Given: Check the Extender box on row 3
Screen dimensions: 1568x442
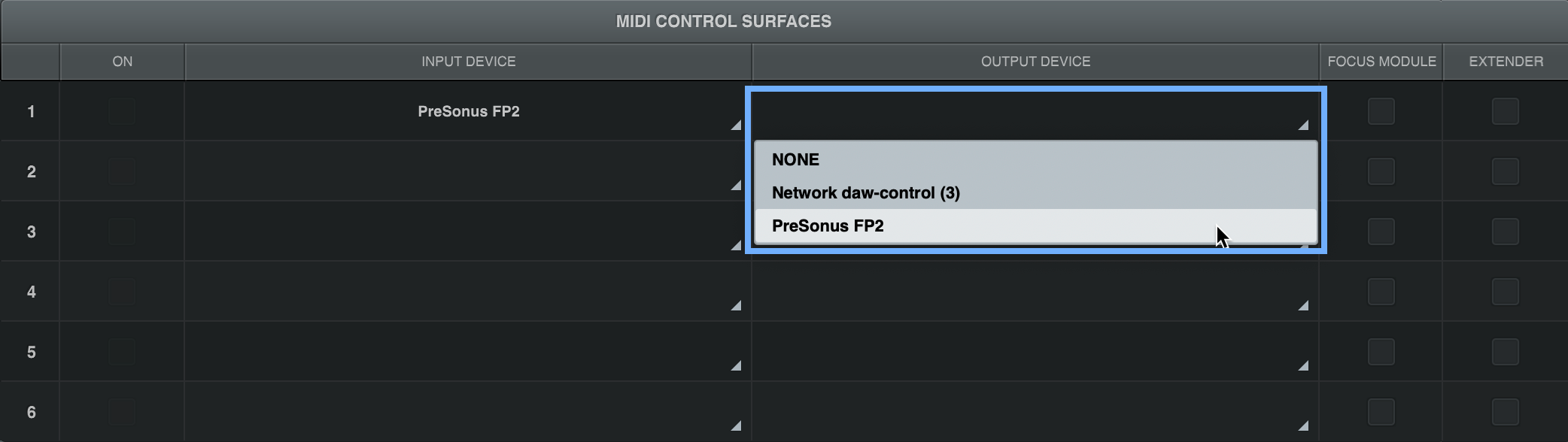Looking at the screenshot, I should click(x=1504, y=231).
